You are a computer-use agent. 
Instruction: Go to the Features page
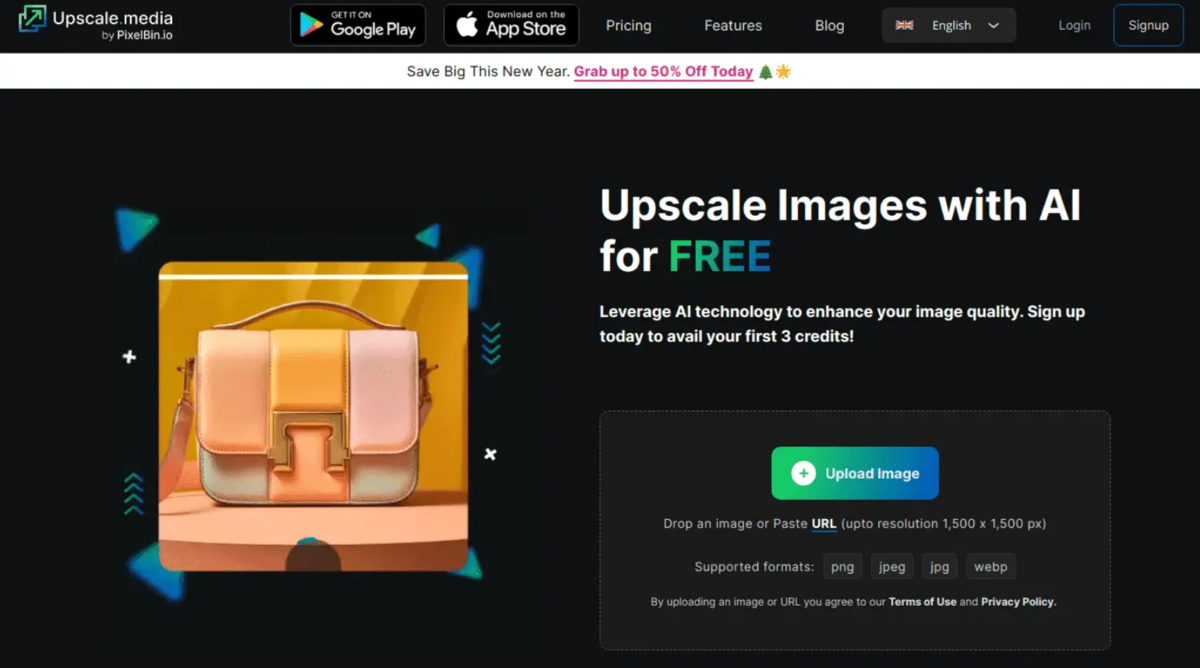[733, 26]
